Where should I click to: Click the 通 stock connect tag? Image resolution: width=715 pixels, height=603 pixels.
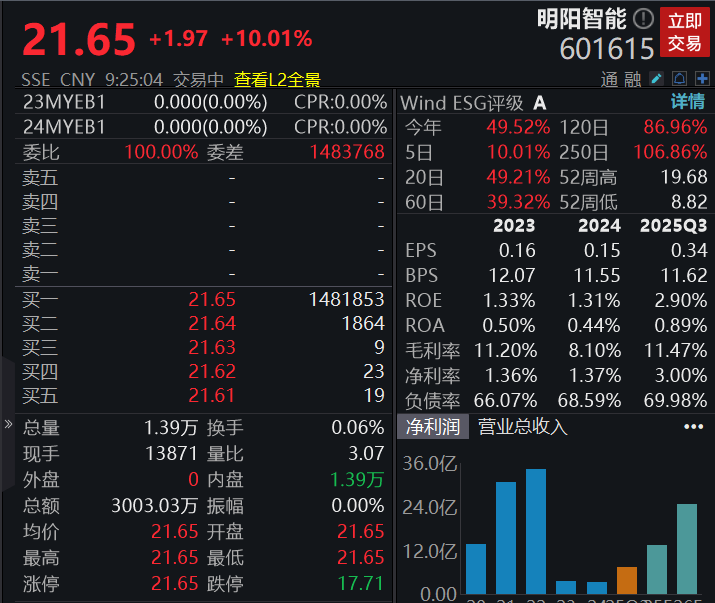(x=609, y=79)
